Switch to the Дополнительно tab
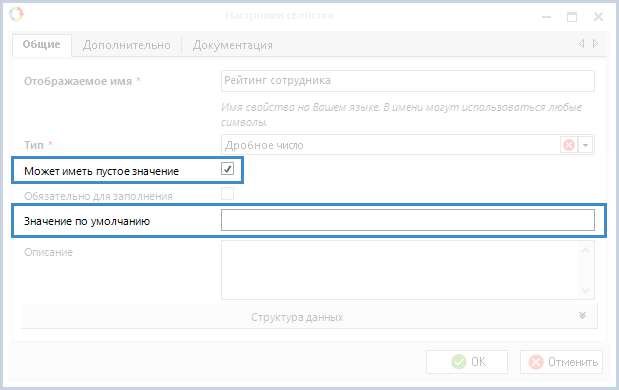 click(126, 45)
